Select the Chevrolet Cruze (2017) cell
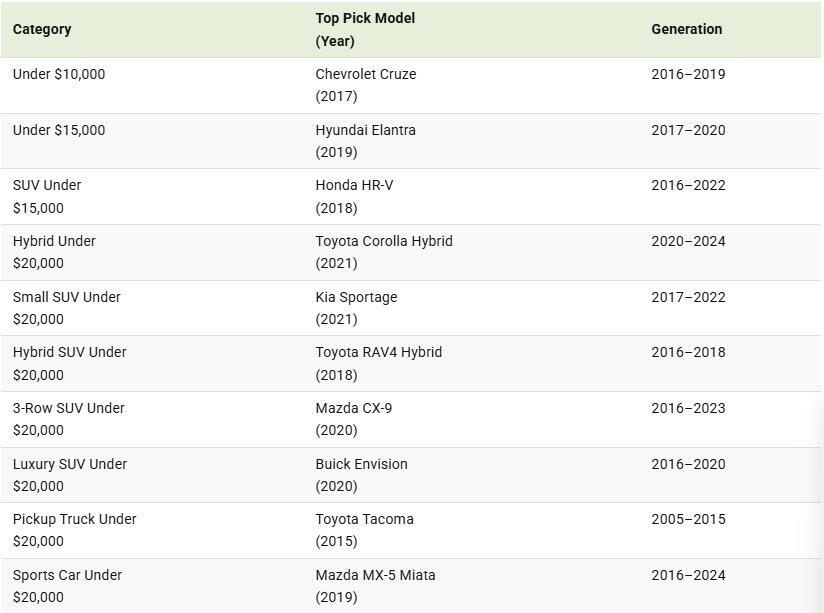This screenshot has height=613, width=824. (365, 85)
